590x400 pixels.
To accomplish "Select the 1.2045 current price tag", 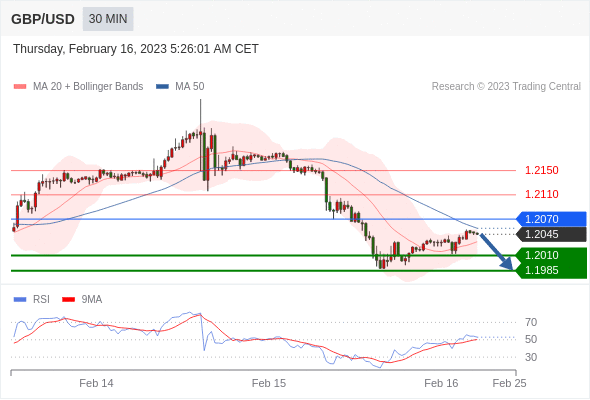I will click(551, 234).
